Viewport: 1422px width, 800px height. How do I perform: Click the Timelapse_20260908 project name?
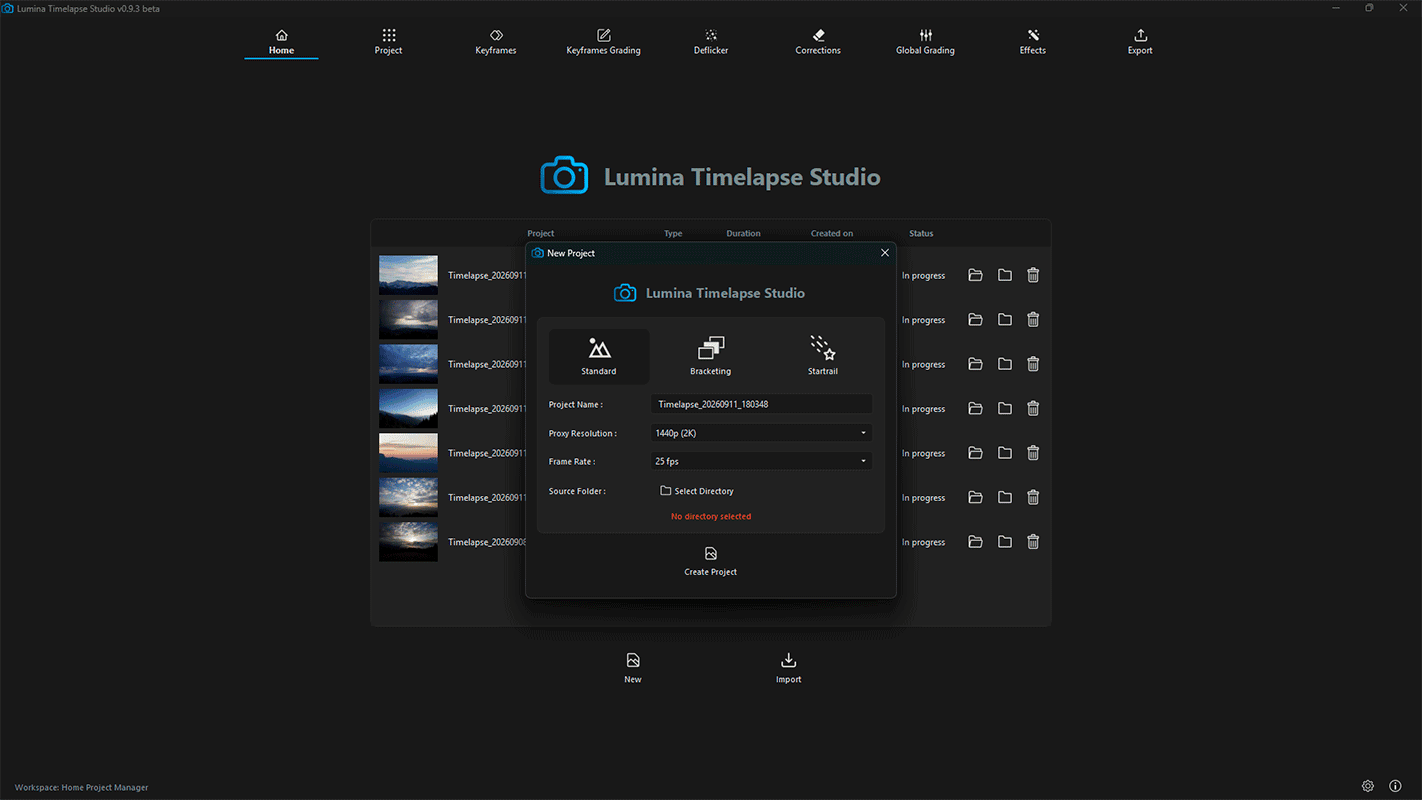[x=487, y=542]
